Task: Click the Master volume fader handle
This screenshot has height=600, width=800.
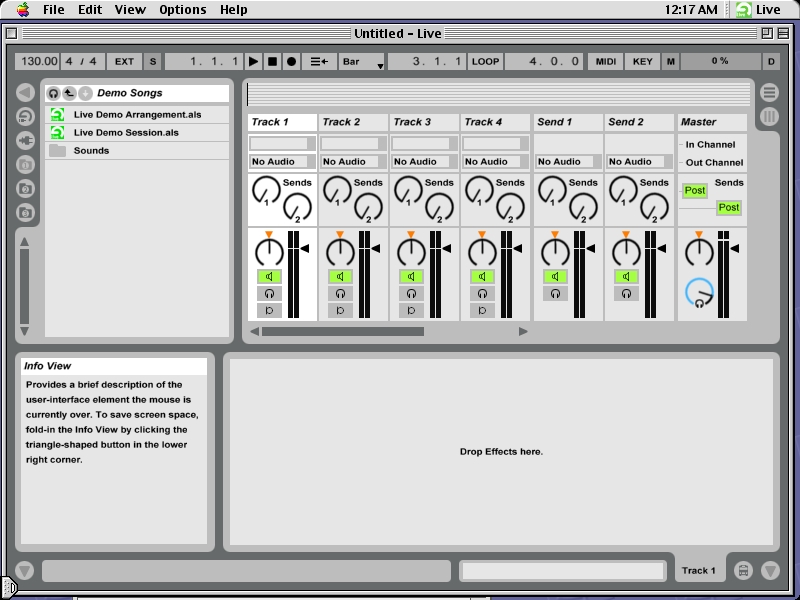Action: [735, 248]
